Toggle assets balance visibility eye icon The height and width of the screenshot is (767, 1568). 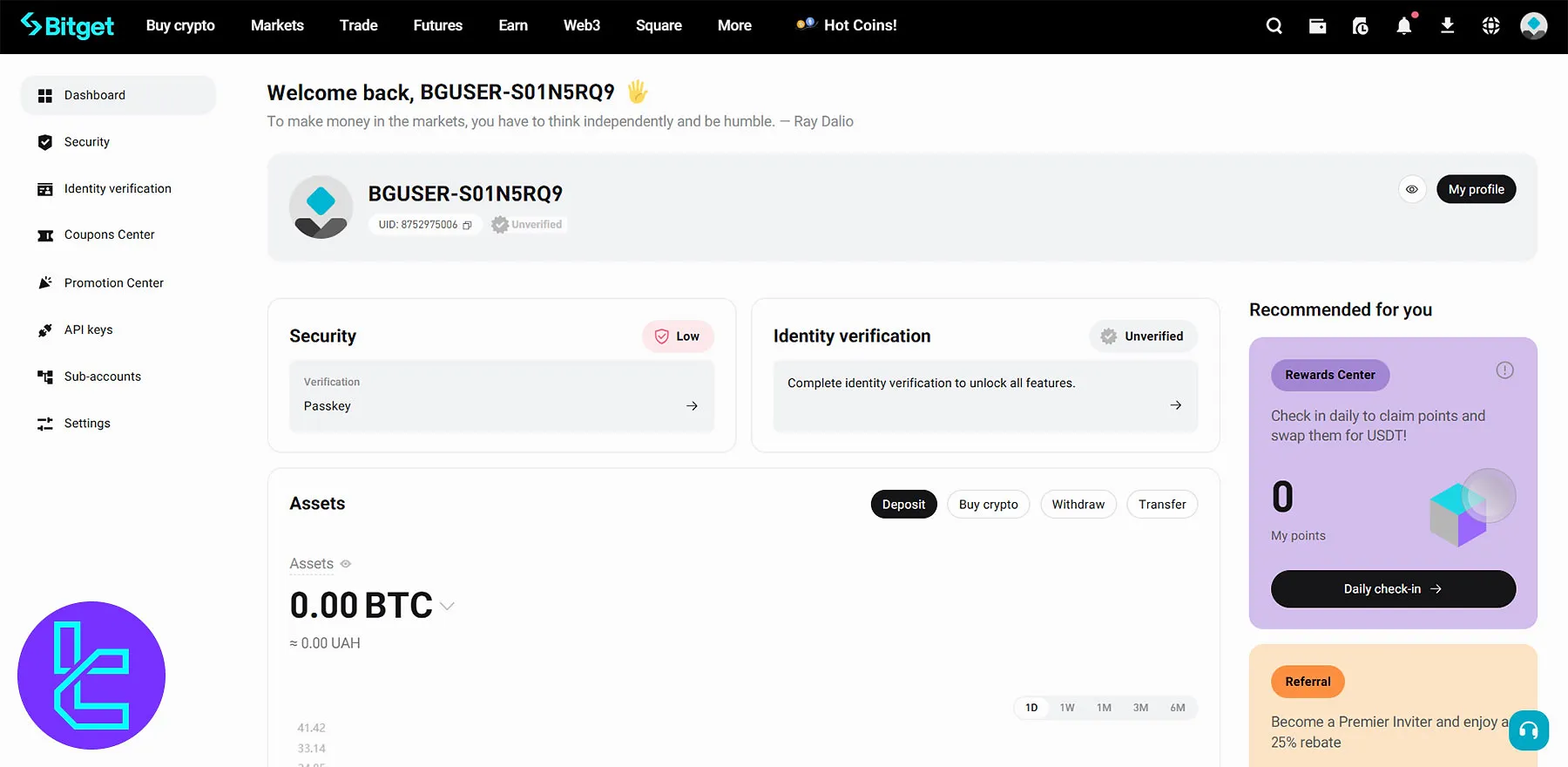tap(346, 564)
